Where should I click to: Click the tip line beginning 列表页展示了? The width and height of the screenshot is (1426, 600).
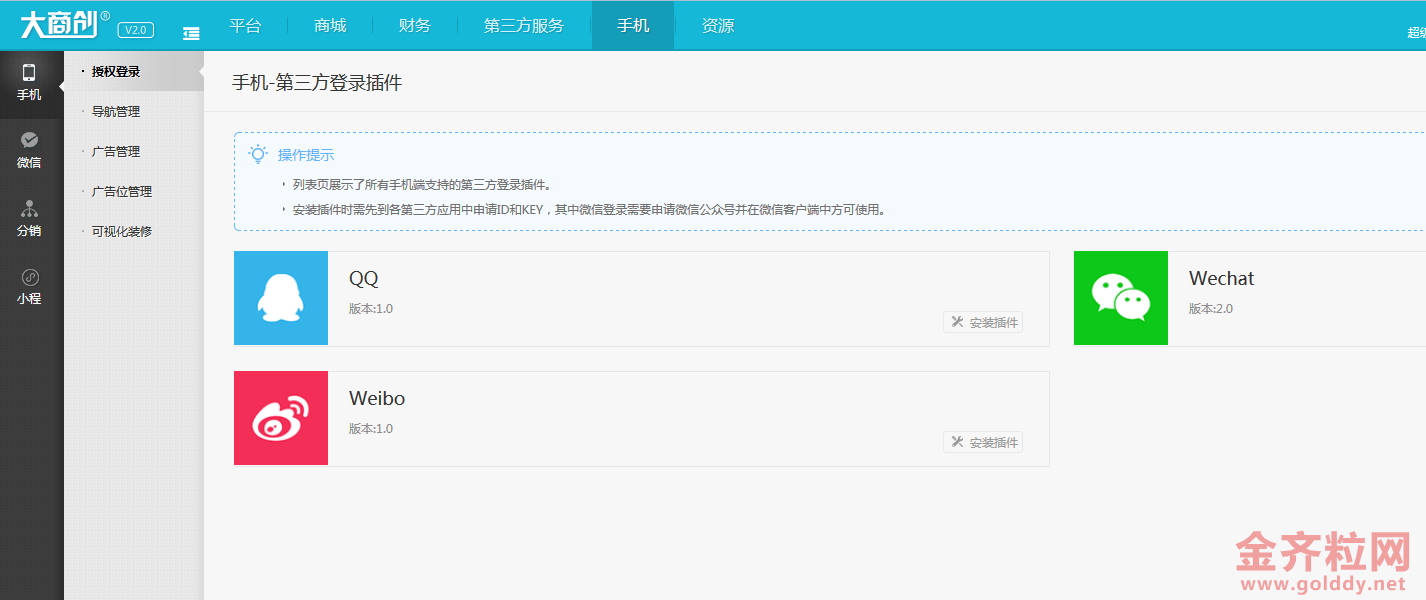pyautogui.click(x=422, y=185)
